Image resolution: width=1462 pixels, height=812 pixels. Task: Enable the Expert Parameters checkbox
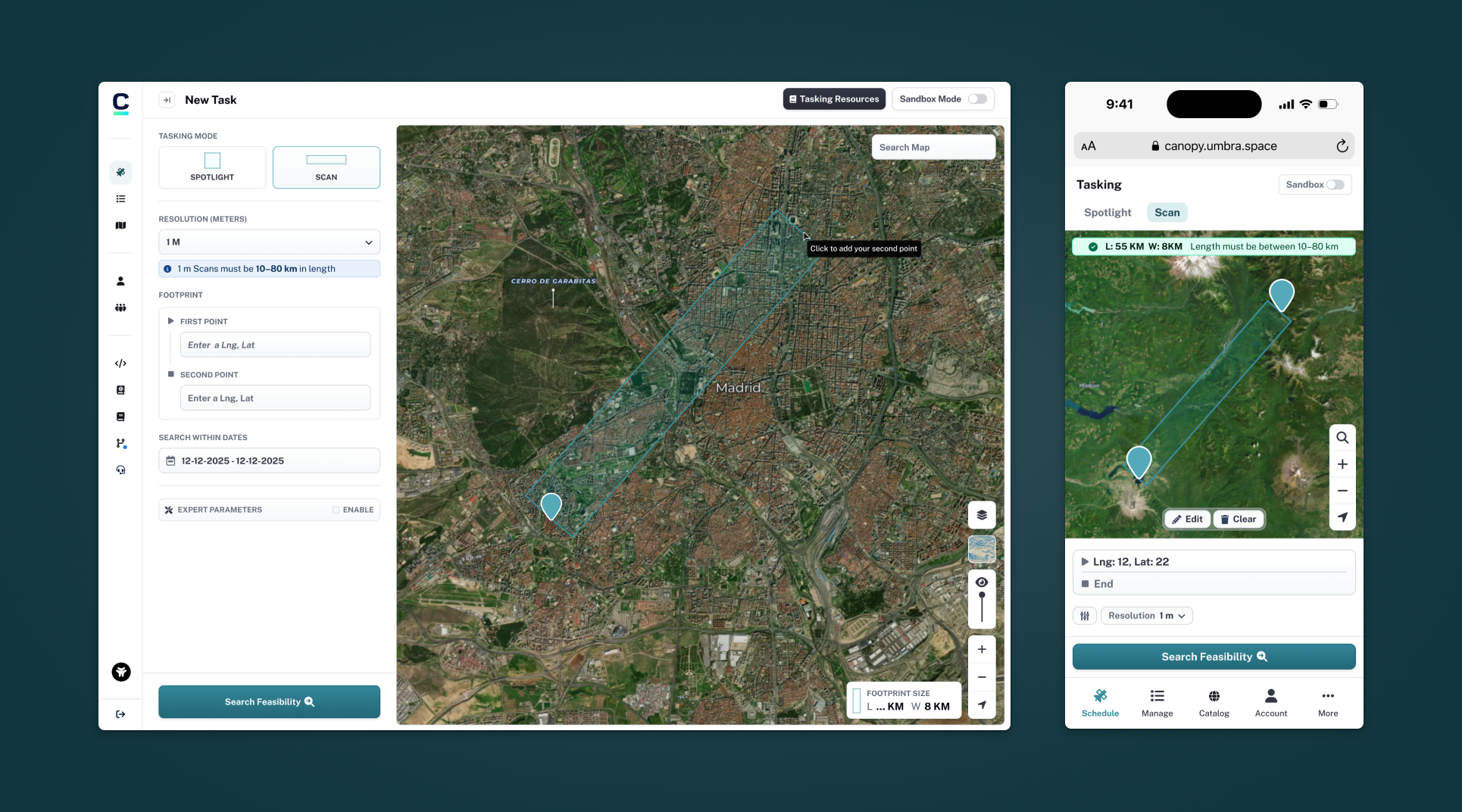tap(336, 510)
